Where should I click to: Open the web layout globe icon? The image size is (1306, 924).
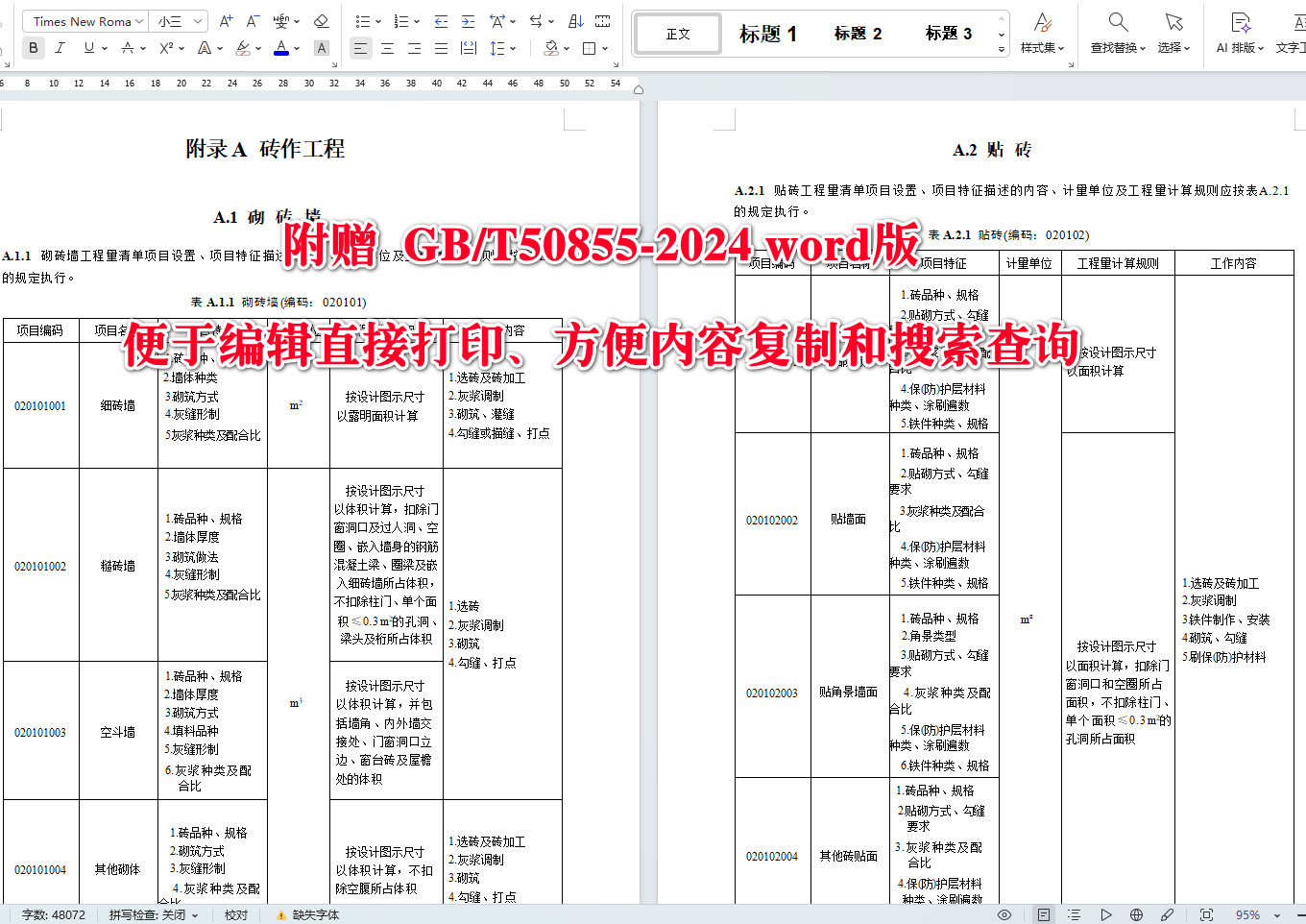(x=1135, y=914)
